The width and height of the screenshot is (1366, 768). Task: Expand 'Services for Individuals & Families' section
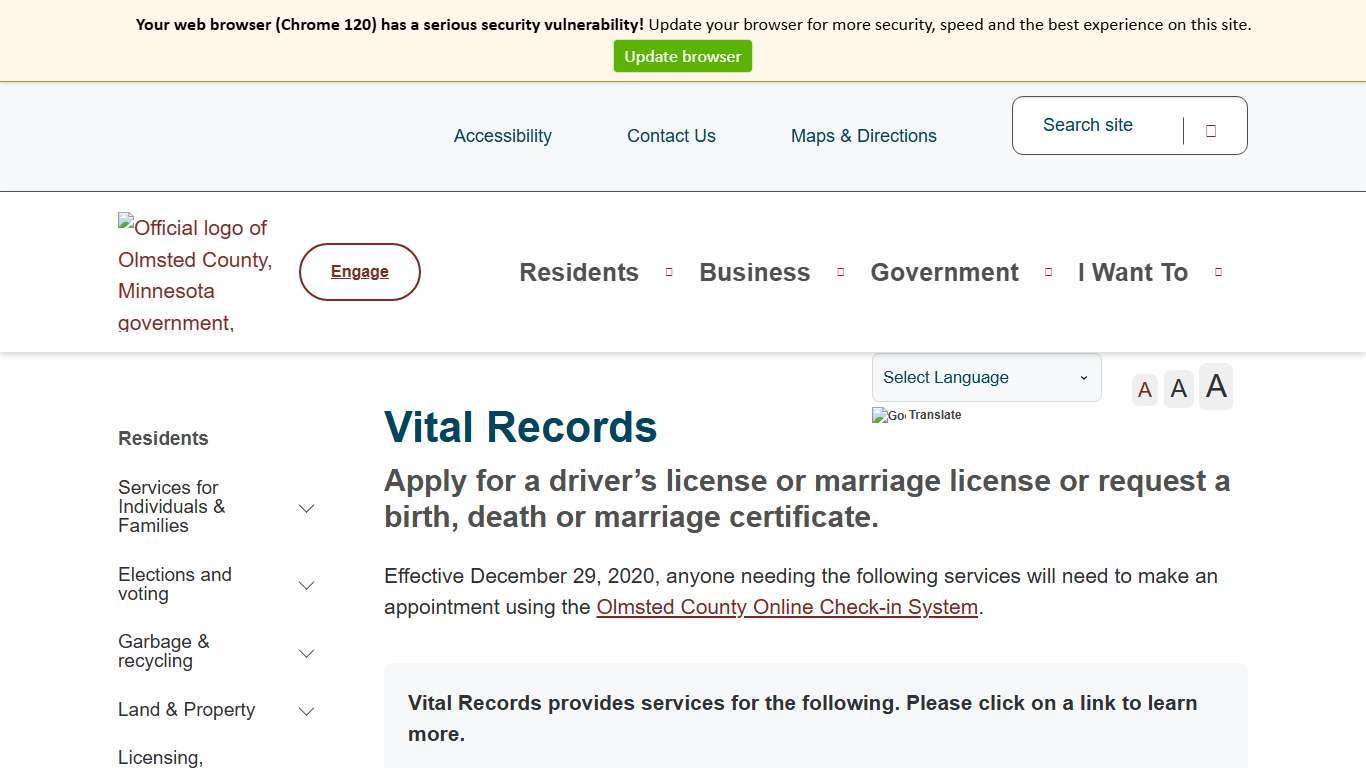pyautogui.click(x=306, y=507)
